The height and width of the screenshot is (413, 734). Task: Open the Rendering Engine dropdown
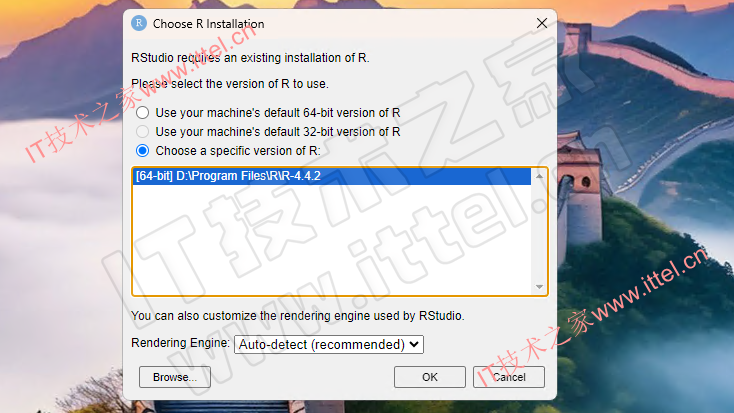[329, 345]
